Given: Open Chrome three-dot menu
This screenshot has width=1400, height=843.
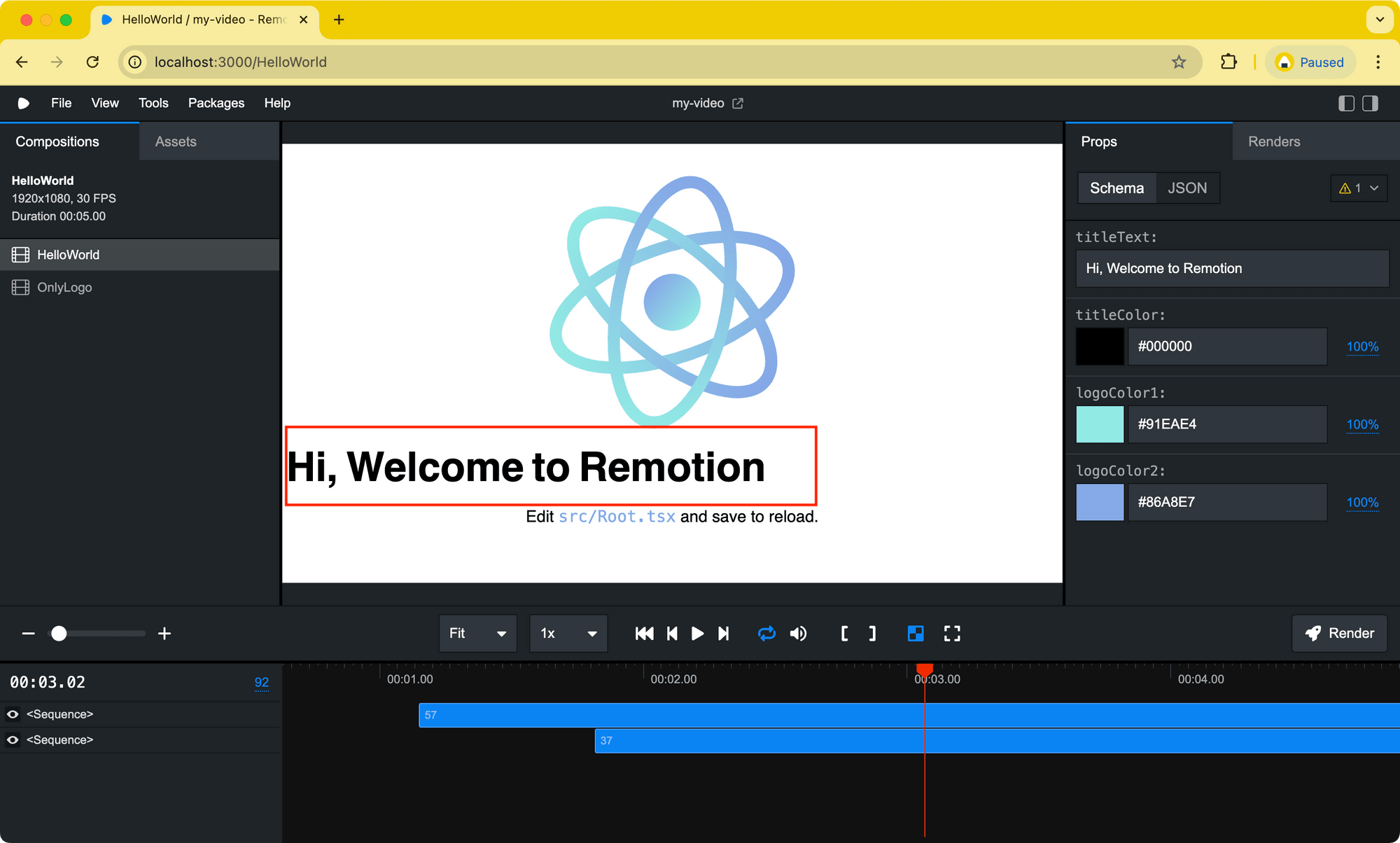Looking at the screenshot, I should pos(1378,62).
